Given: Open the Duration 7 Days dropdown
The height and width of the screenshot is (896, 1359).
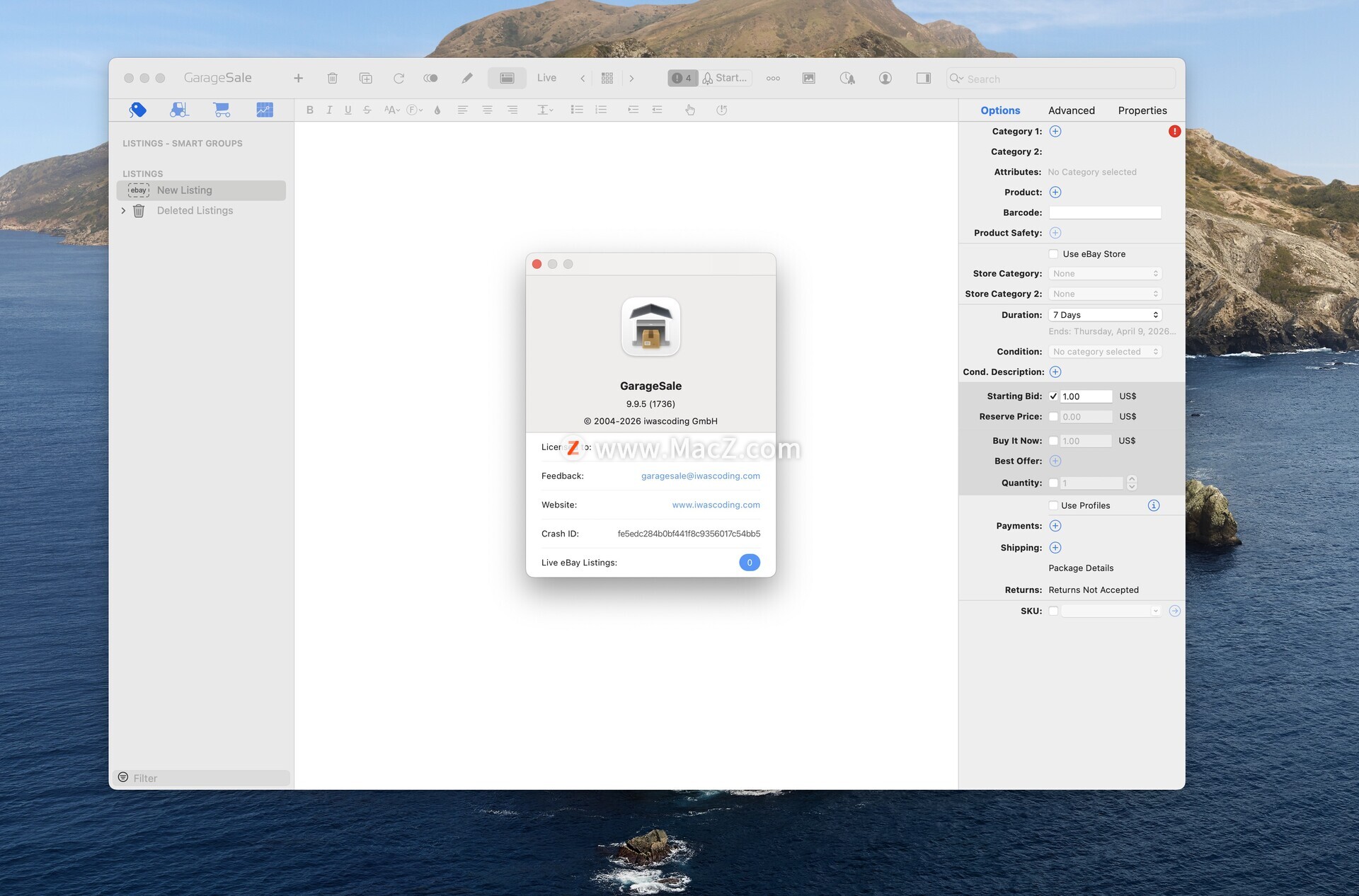Looking at the screenshot, I should click(1104, 315).
